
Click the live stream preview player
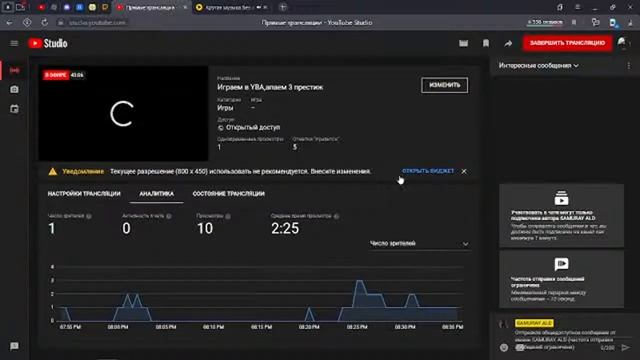click(123, 113)
